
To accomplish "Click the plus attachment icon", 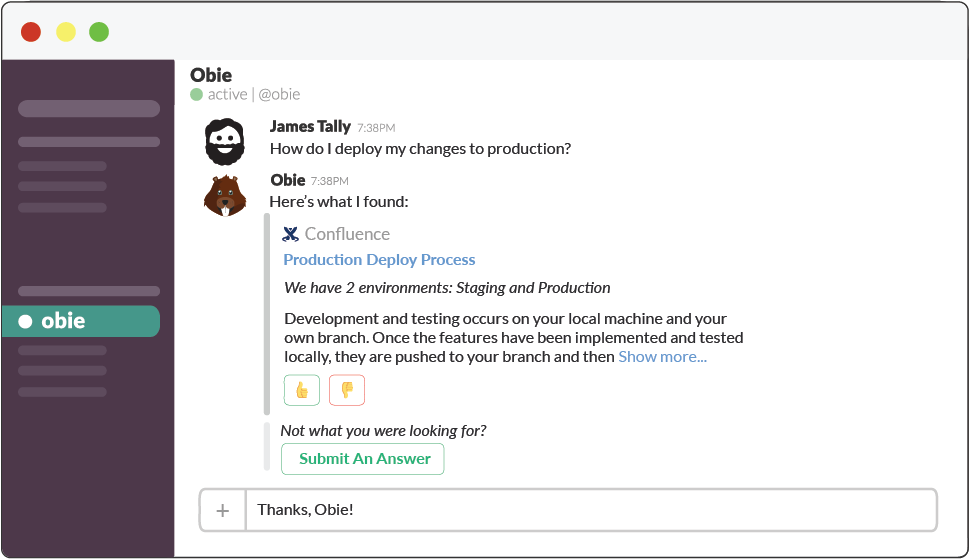I will (x=222, y=511).
